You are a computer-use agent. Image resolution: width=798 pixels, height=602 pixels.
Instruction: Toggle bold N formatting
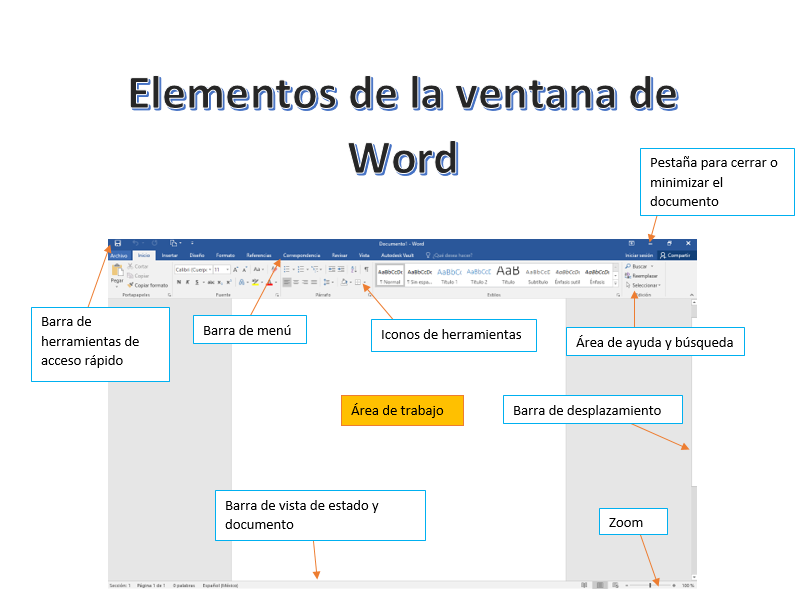(x=179, y=282)
